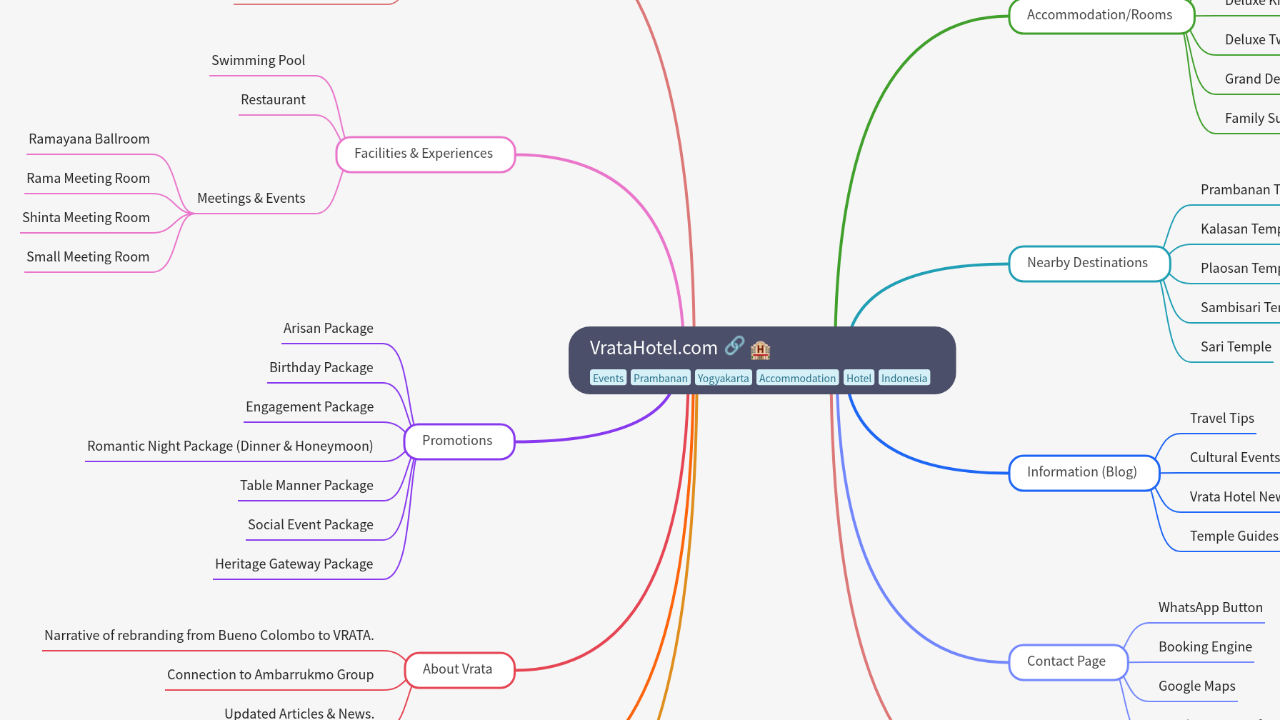The image size is (1280, 720).
Task: Click the WhatsApp Button item
Action: pos(1210,607)
